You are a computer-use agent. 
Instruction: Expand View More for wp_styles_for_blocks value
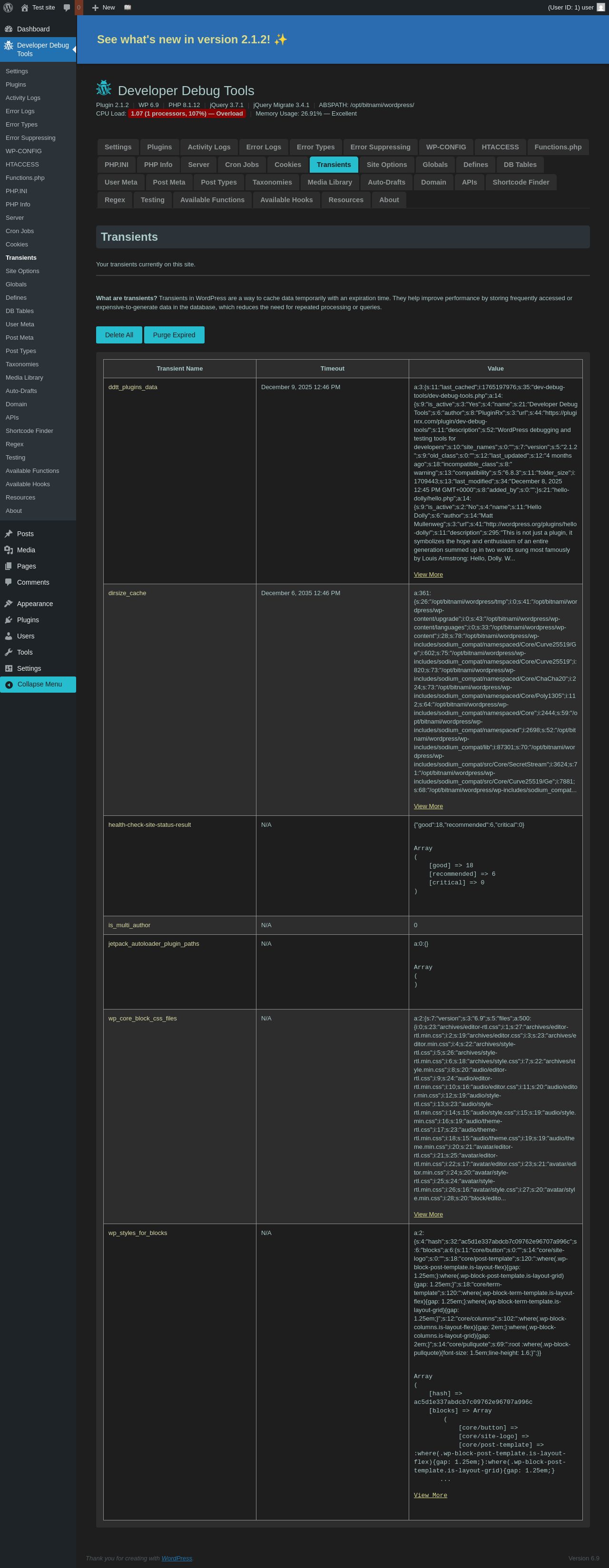click(x=430, y=1495)
